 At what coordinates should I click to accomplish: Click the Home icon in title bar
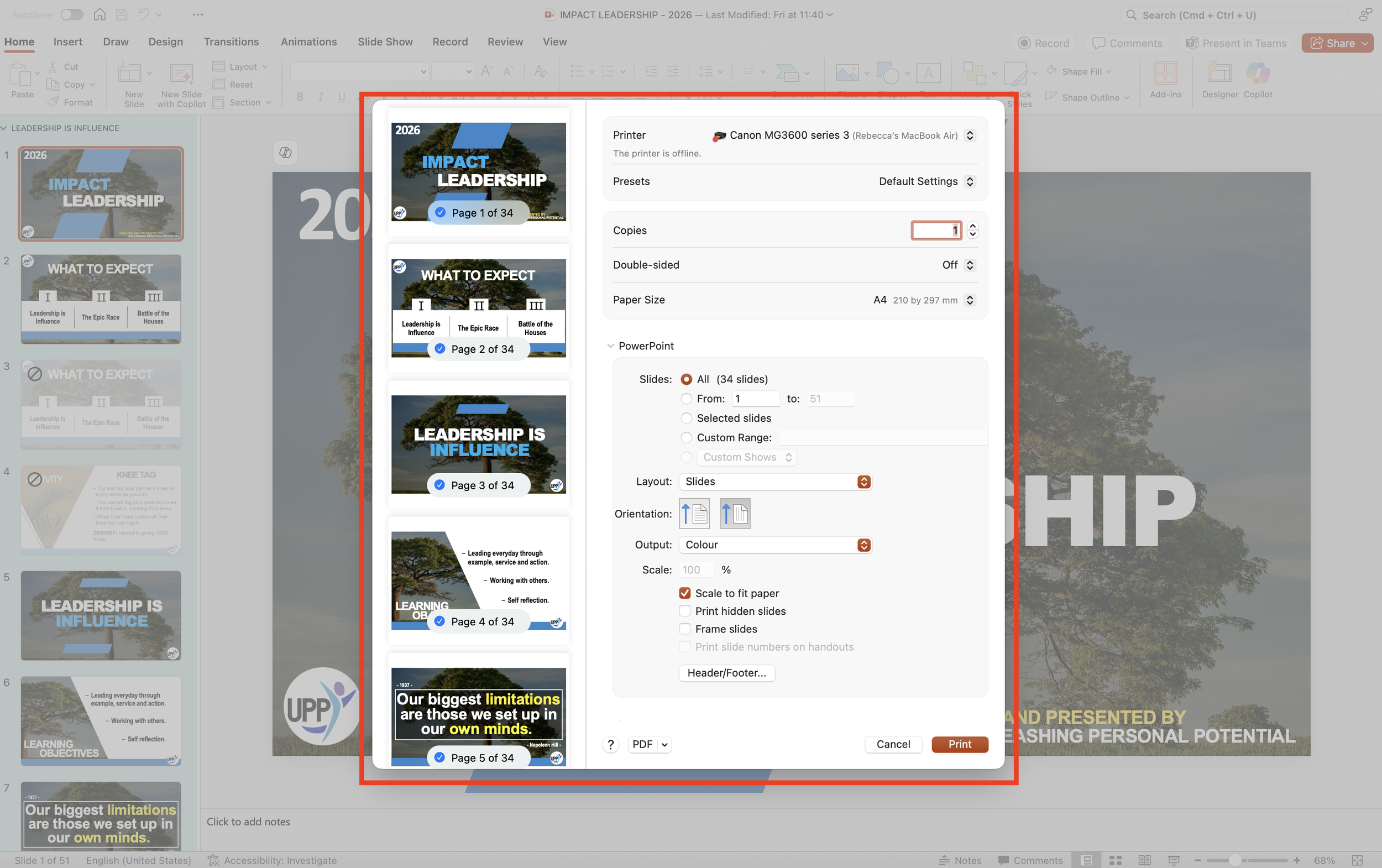point(100,14)
